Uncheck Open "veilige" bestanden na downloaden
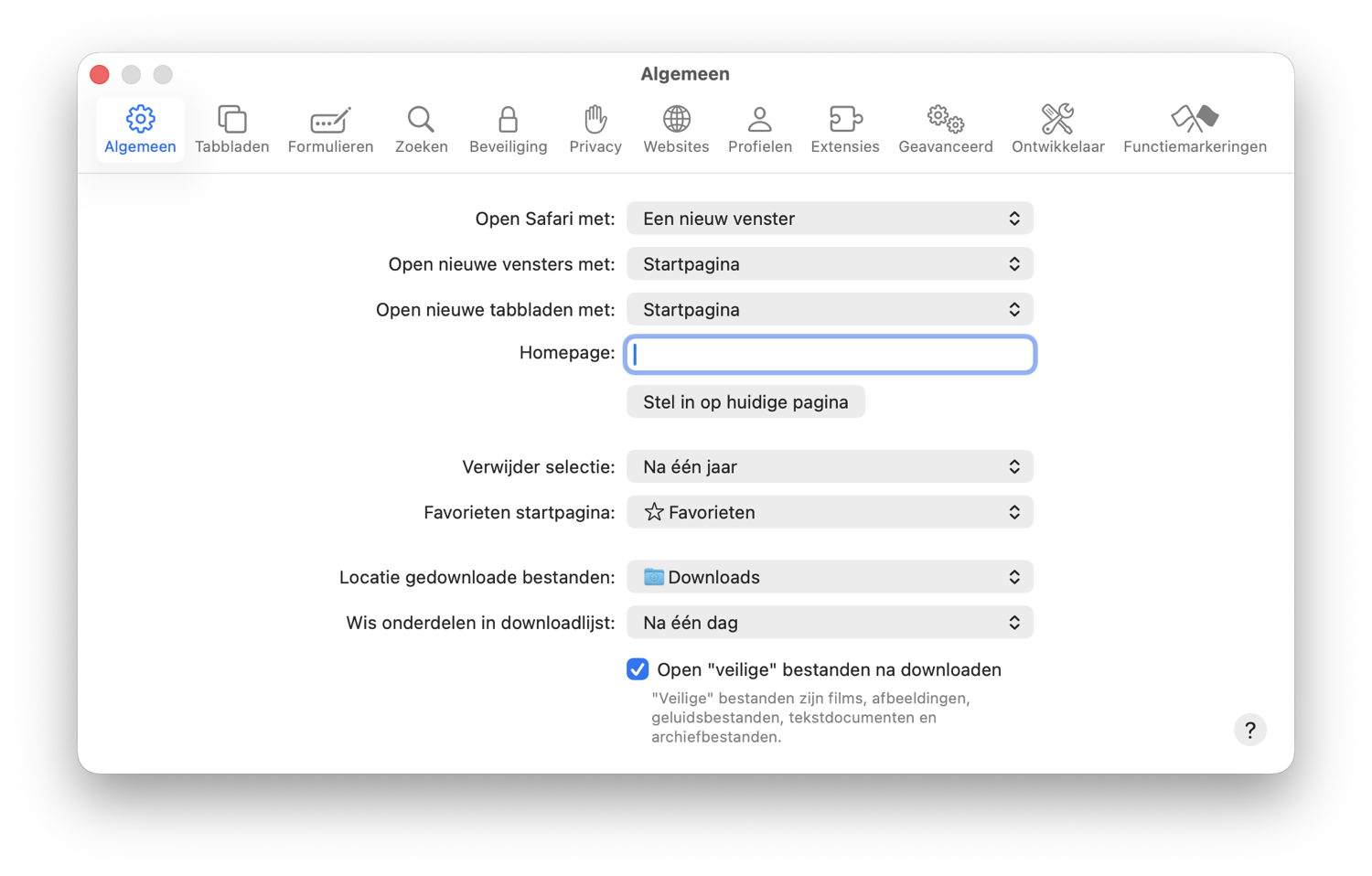The image size is (1372, 876). pos(638,669)
